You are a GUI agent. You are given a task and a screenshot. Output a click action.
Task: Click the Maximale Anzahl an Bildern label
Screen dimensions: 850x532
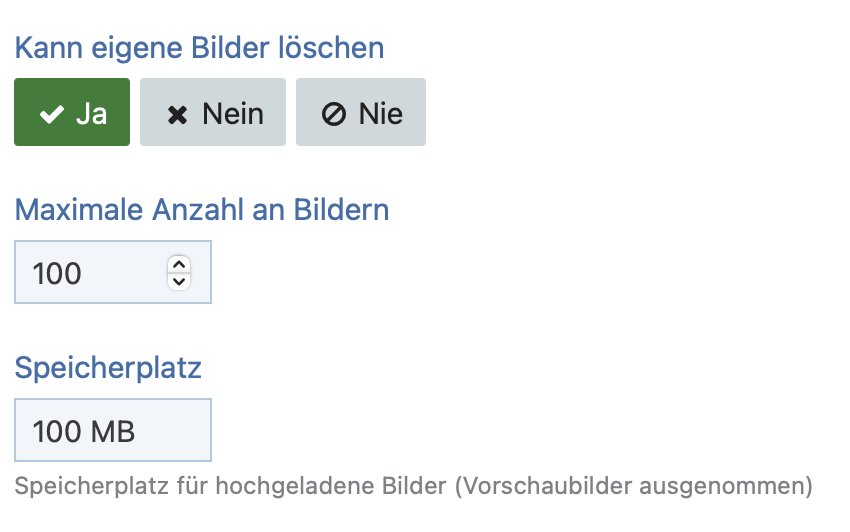click(x=202, y=210)
